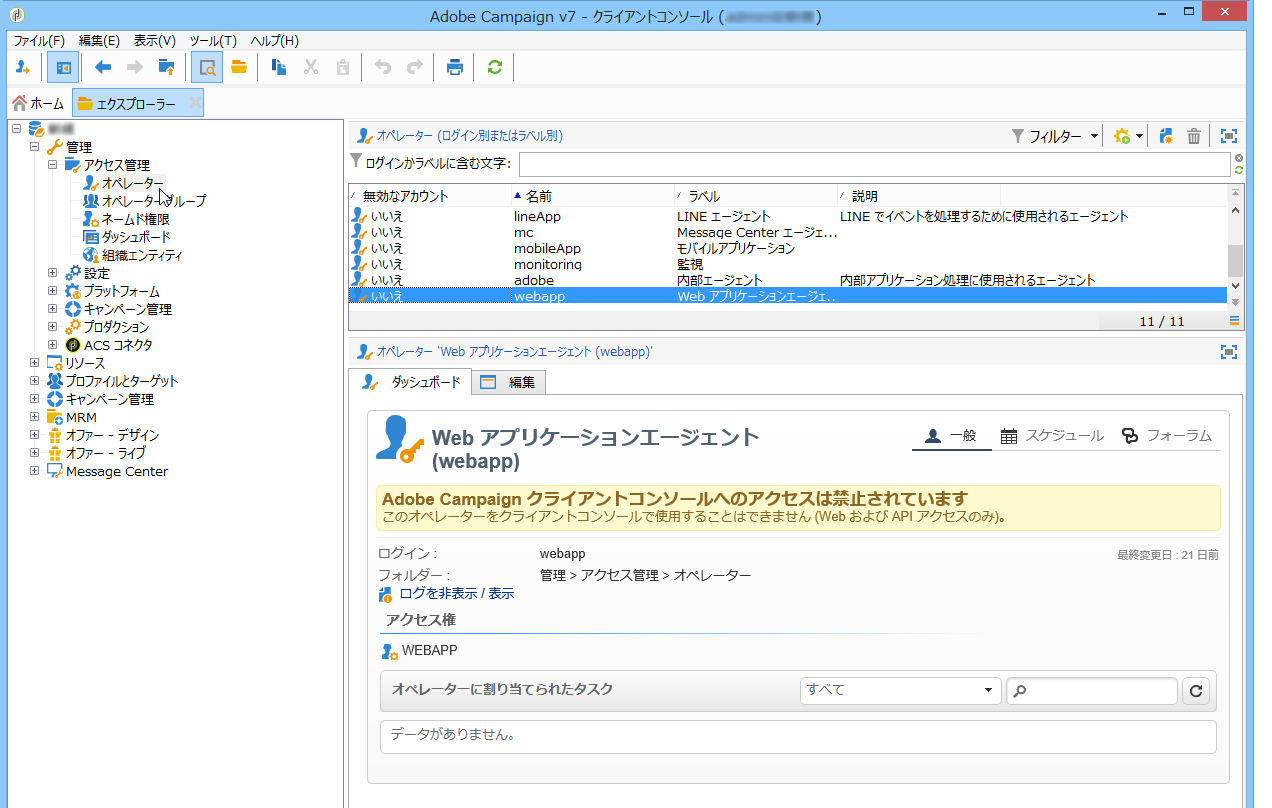Click the grey clear filter icon
The image size is (1272, 808).
(1238, 158)
